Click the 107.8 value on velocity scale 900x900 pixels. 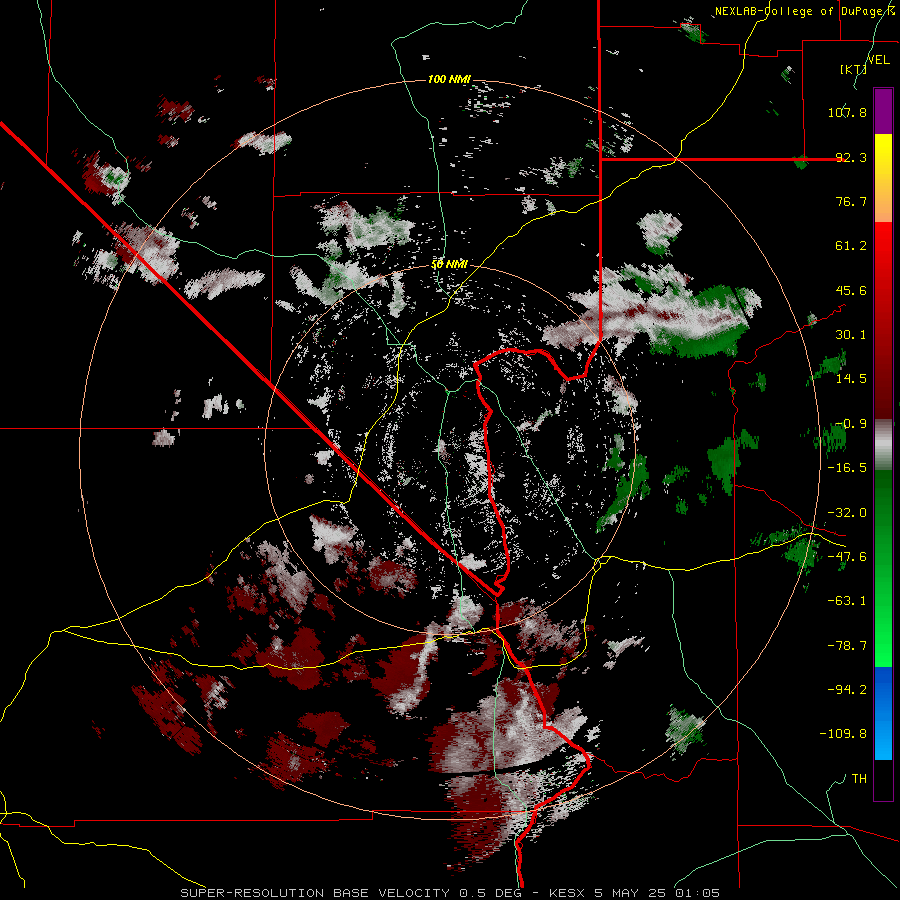pos(847,112)
